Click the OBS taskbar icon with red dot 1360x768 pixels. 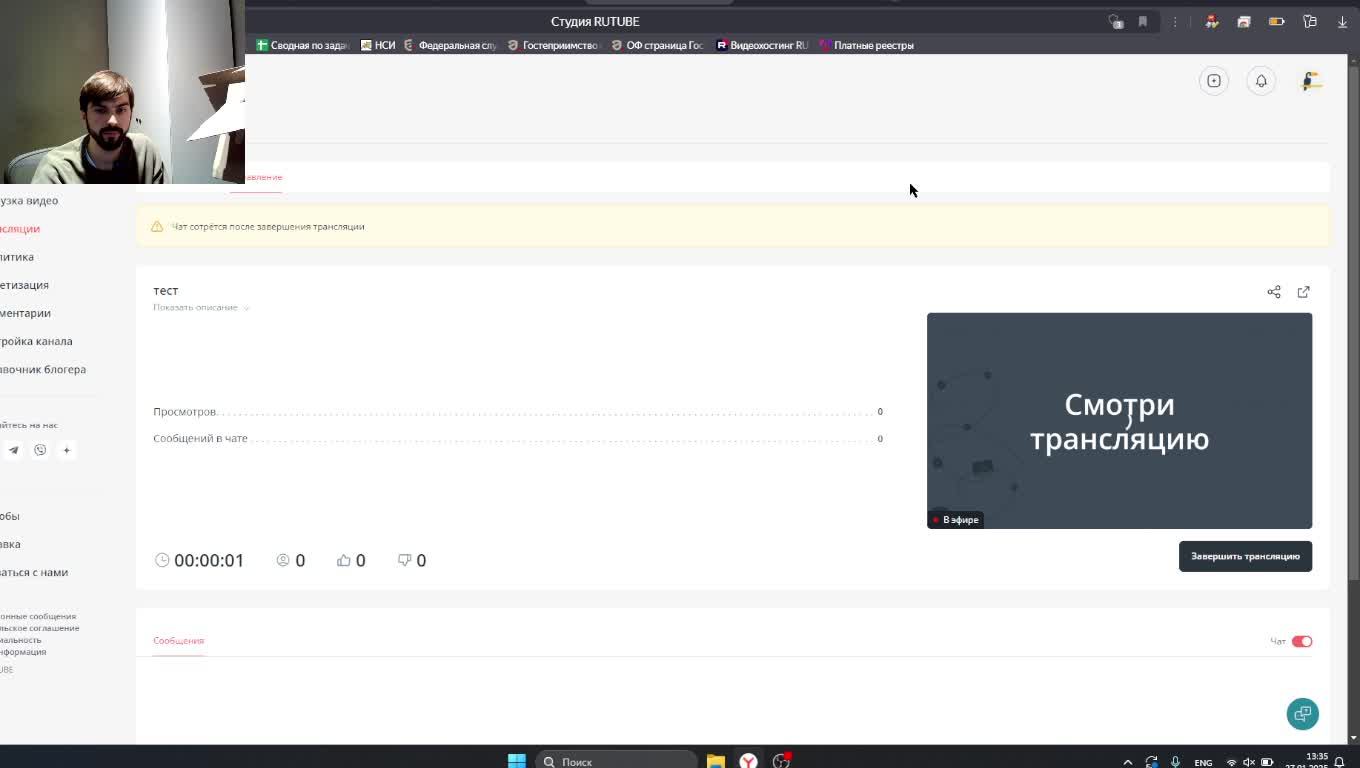781,761
